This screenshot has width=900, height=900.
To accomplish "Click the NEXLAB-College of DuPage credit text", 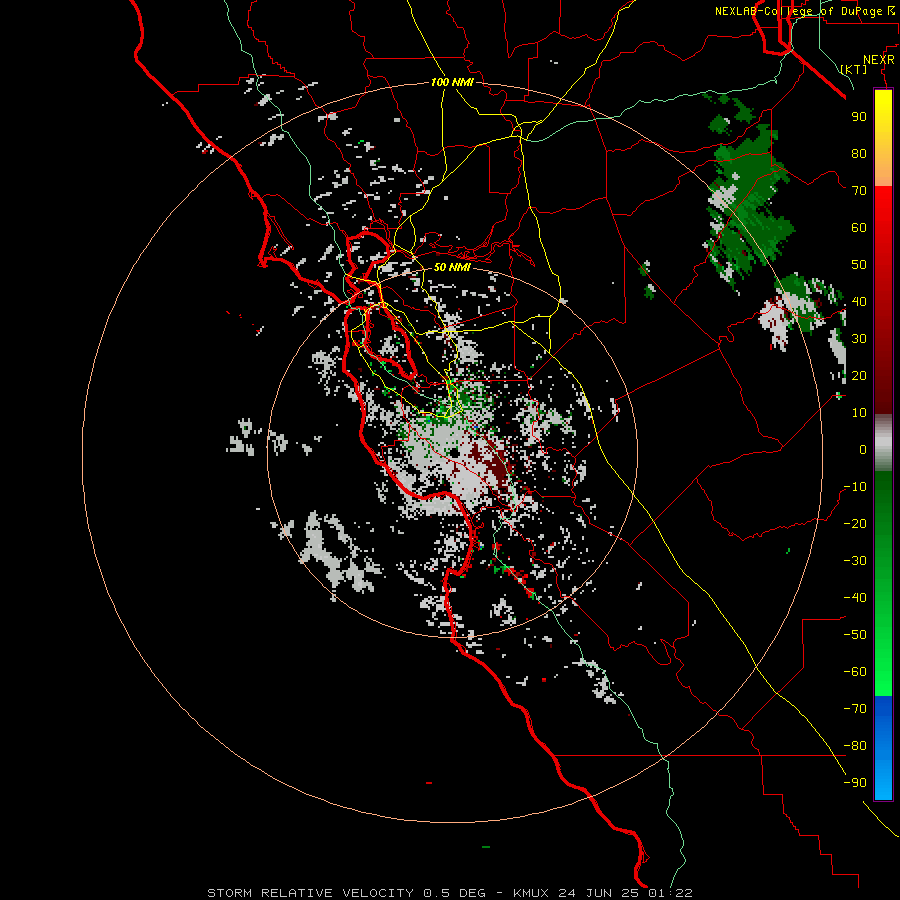I will [x=804, y=11].
